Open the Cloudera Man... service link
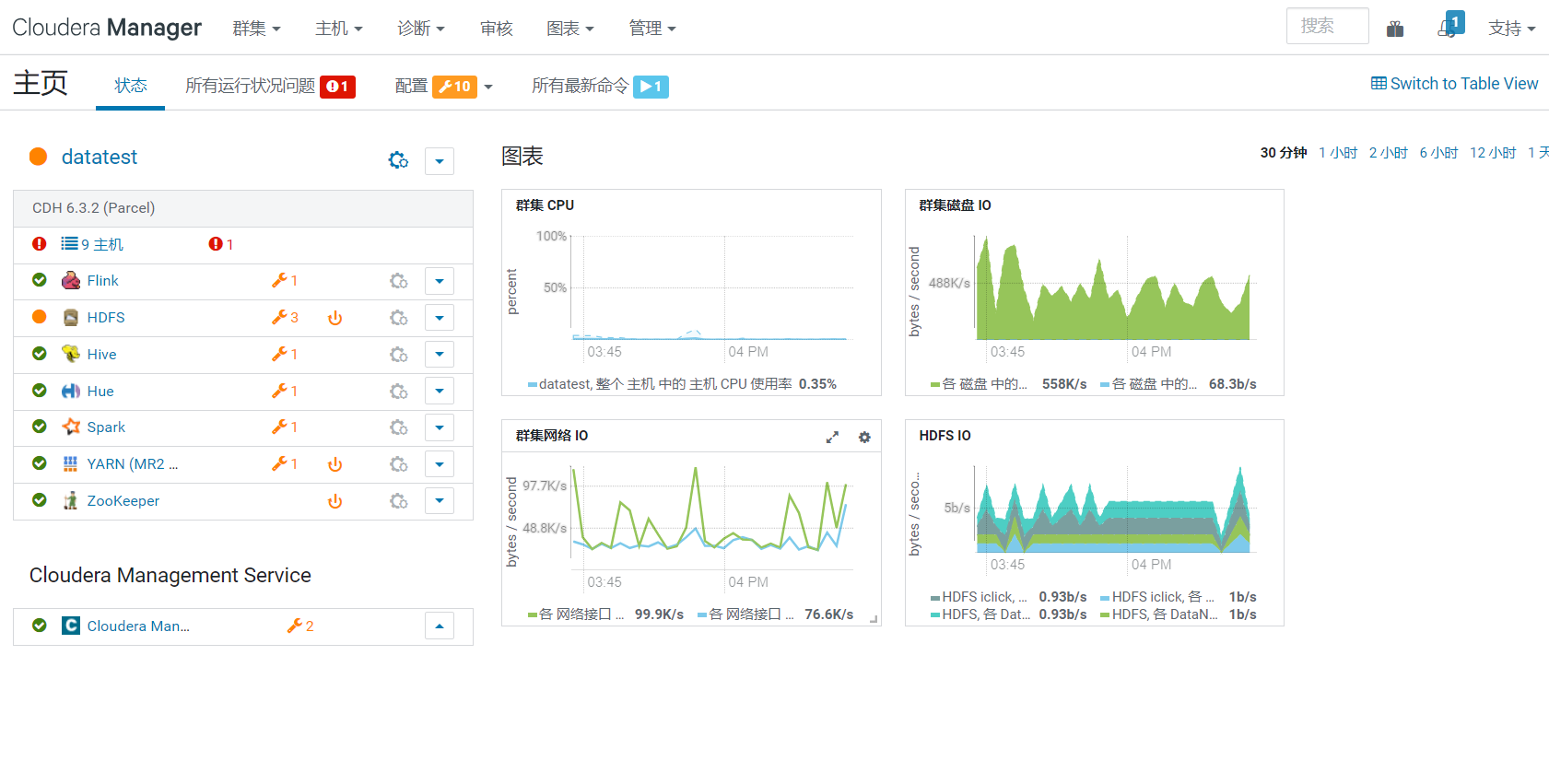 (x=138, y=626)
